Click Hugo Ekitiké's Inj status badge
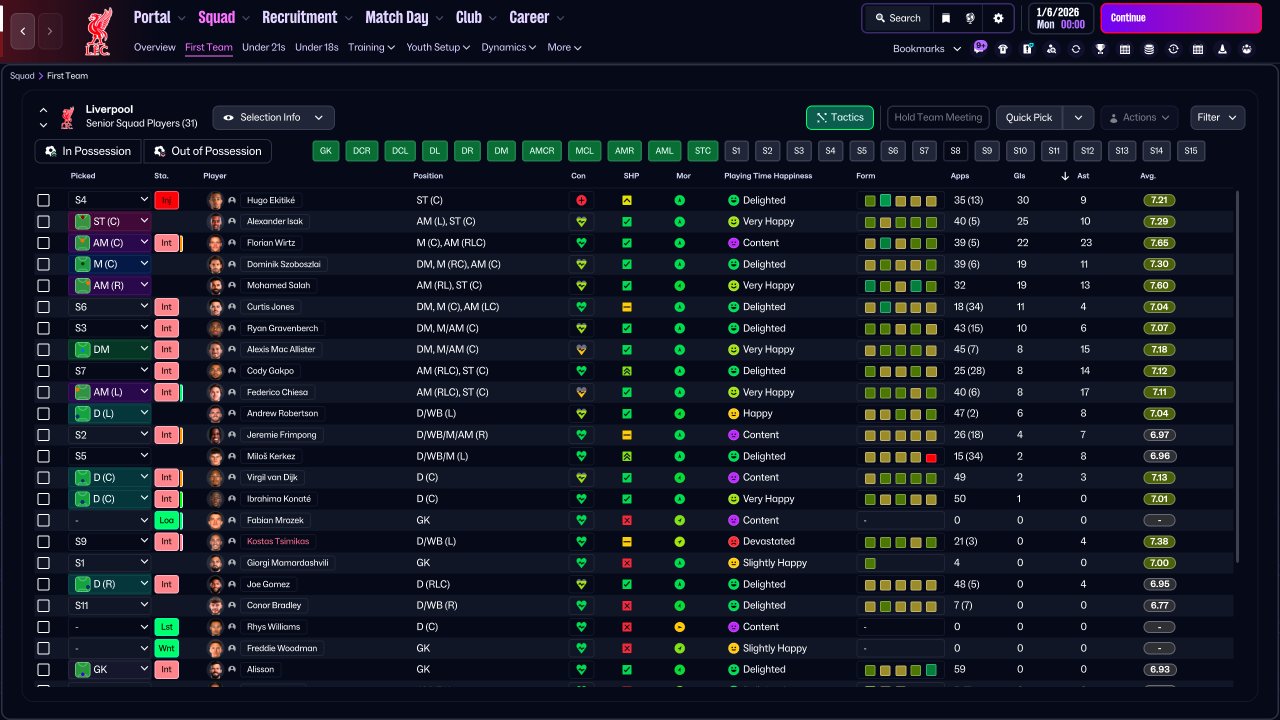This screenshot has height=720, width=1280. point(167,200)
